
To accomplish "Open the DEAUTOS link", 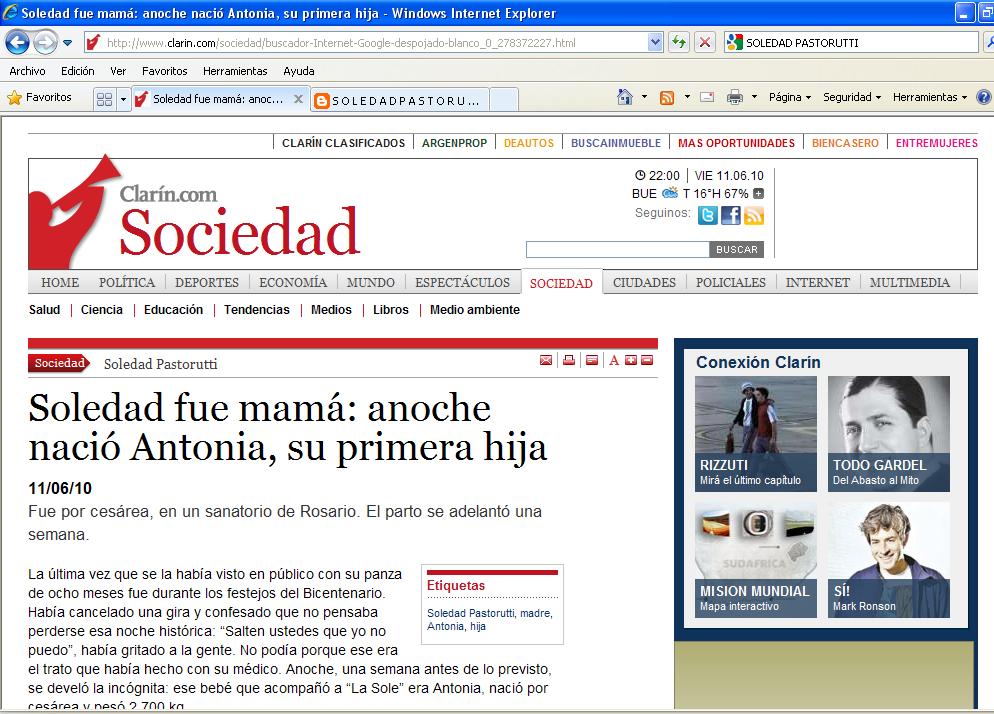I will (529, 143).
